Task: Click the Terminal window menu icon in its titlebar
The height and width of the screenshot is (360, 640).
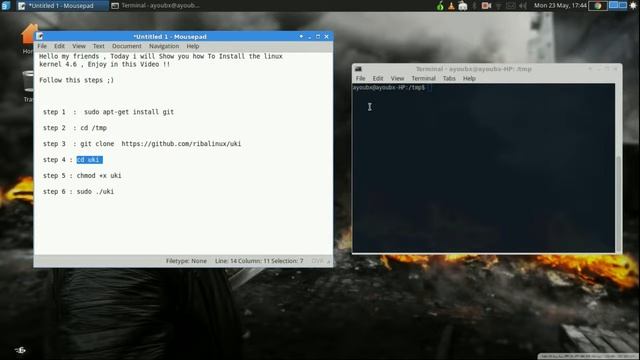Action: pyautogui.click(x=358, y=69)
